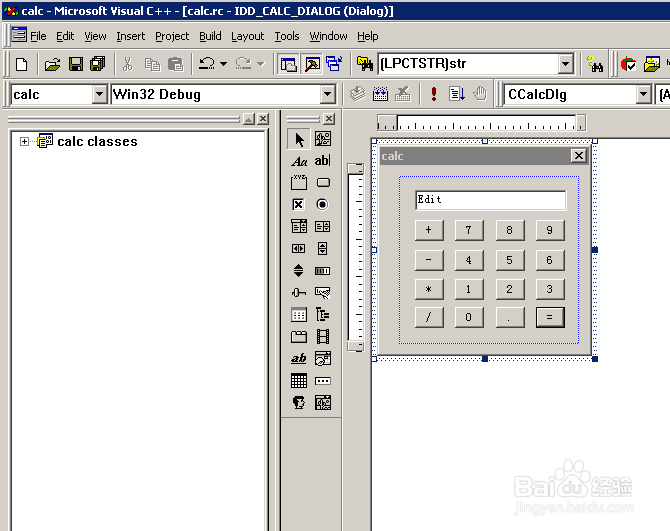Image resolution: width=670 pixels, height=531 pixels.
Task: Open the Tools menu
Action: 287,36
